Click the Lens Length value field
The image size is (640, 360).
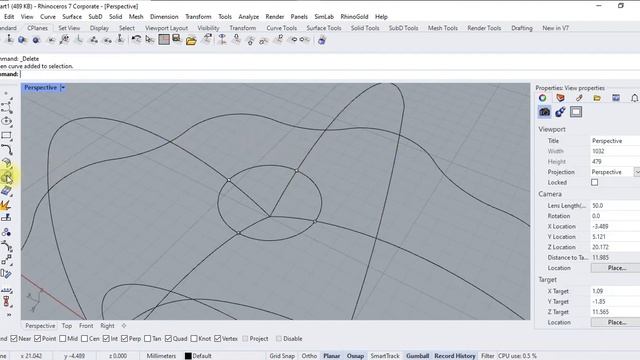(616, 206)
